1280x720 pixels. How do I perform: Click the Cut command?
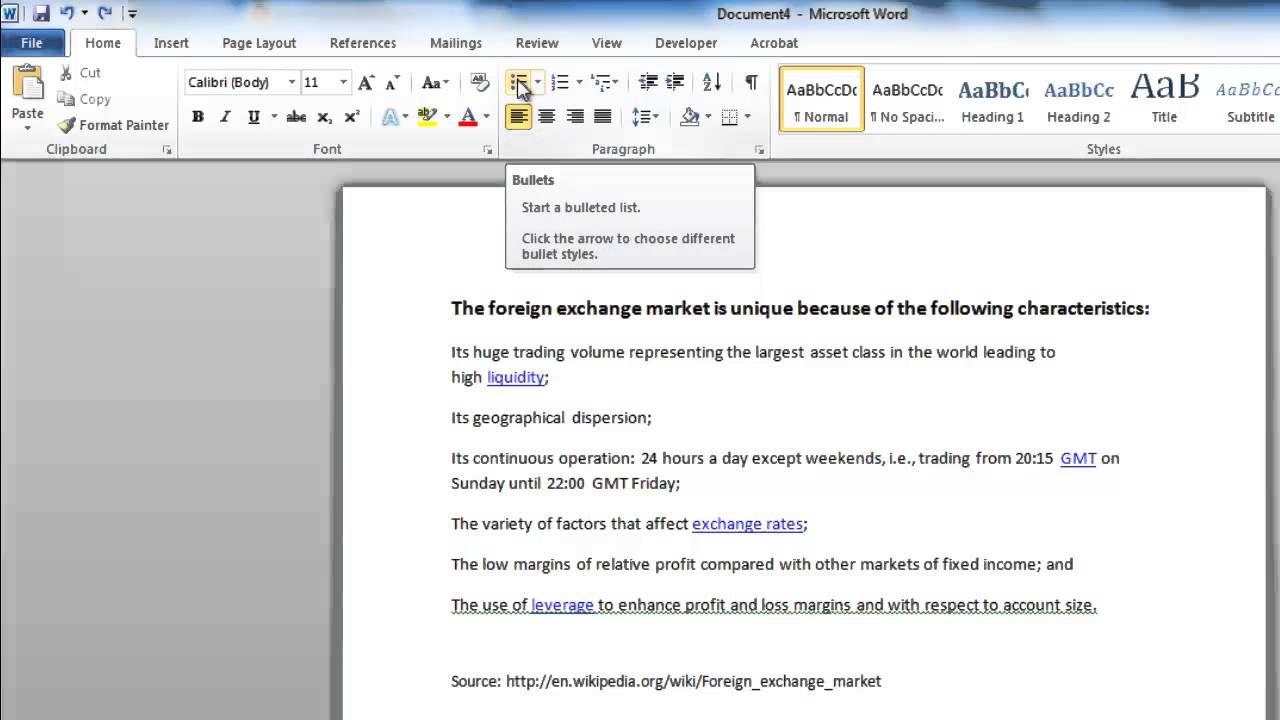79,73
